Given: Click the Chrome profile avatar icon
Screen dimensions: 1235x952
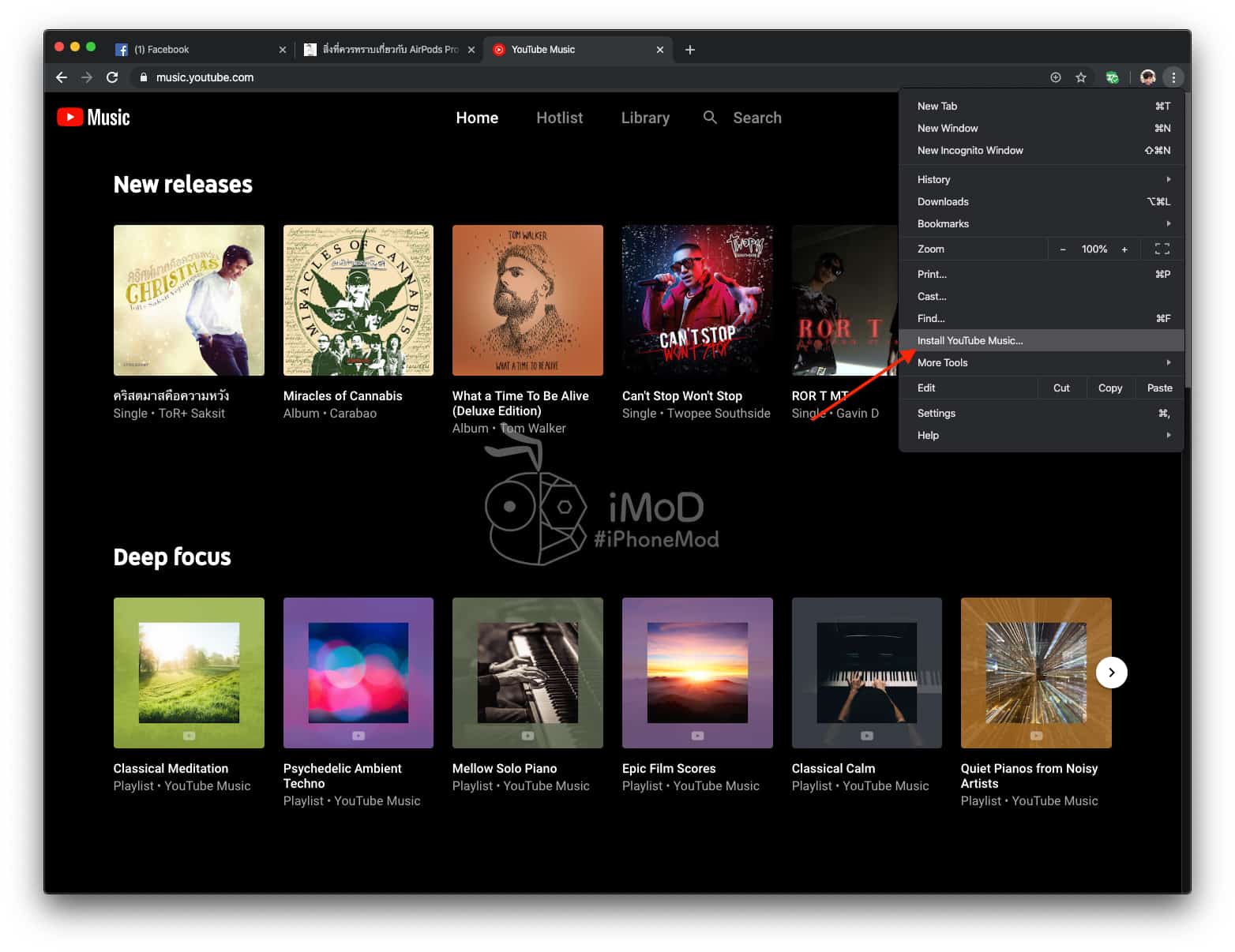Looking at the screenshot, I should tap(1147, 77).
